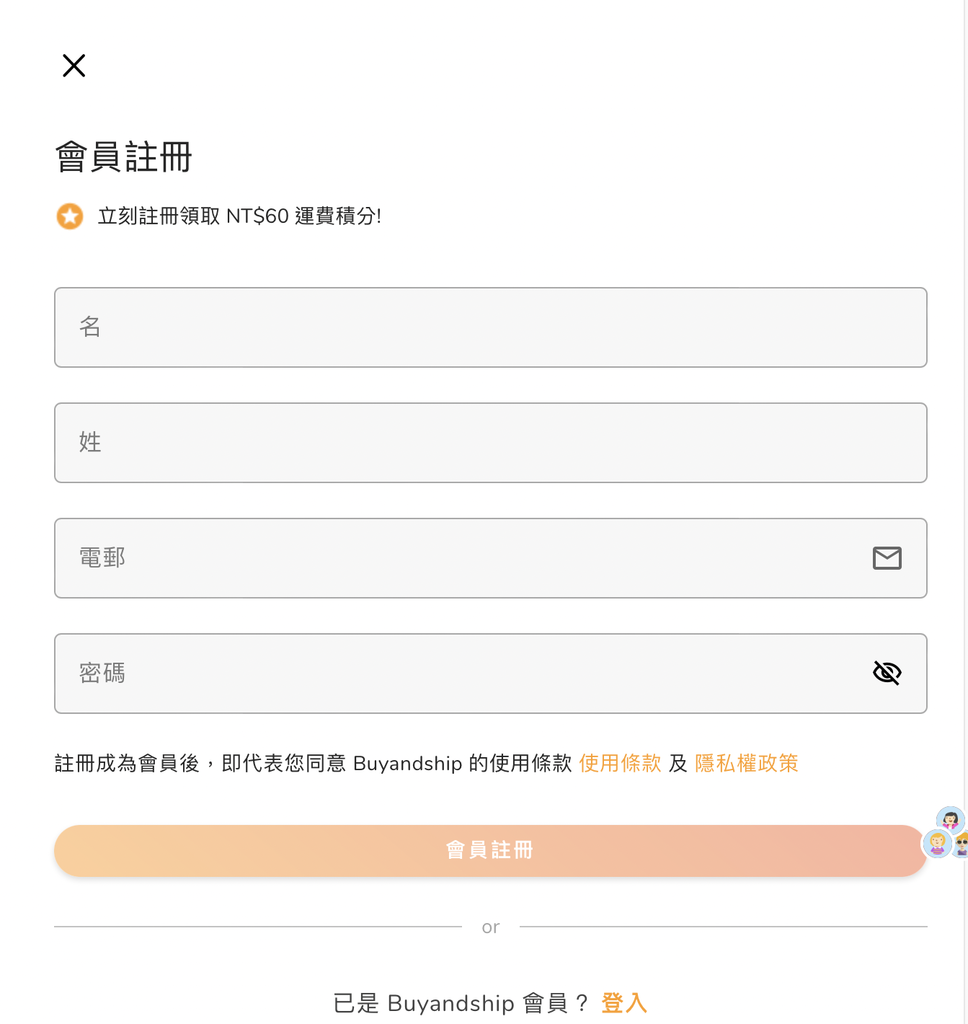This screenshot has width=968, height=1024.
Task: Close the 會員註冊 registration dialog
Action: [74, 65]
